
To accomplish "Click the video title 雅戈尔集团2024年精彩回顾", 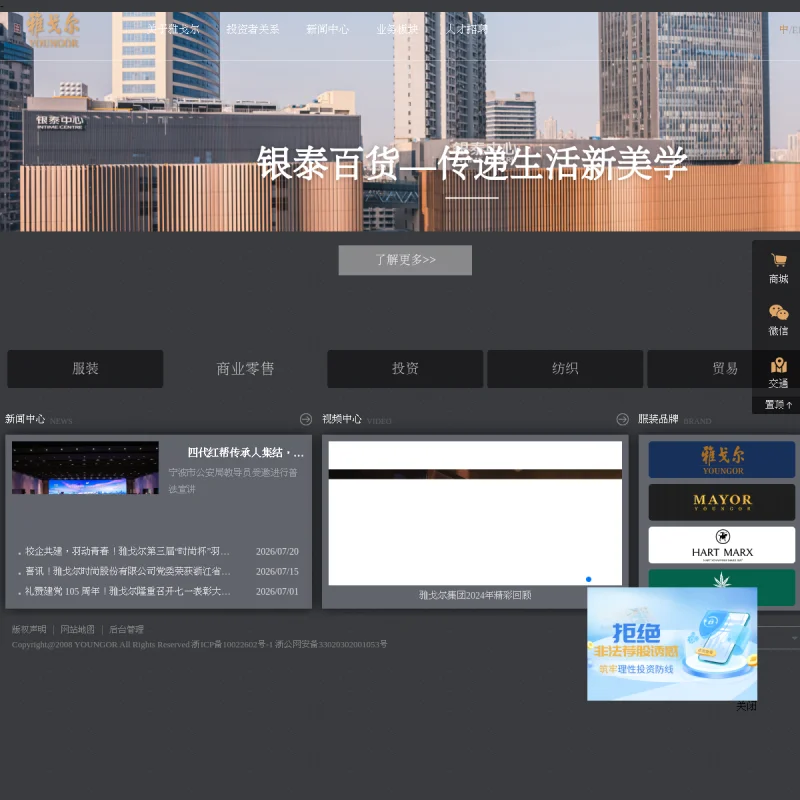I will pyautogui.click(x=475, y=595).
